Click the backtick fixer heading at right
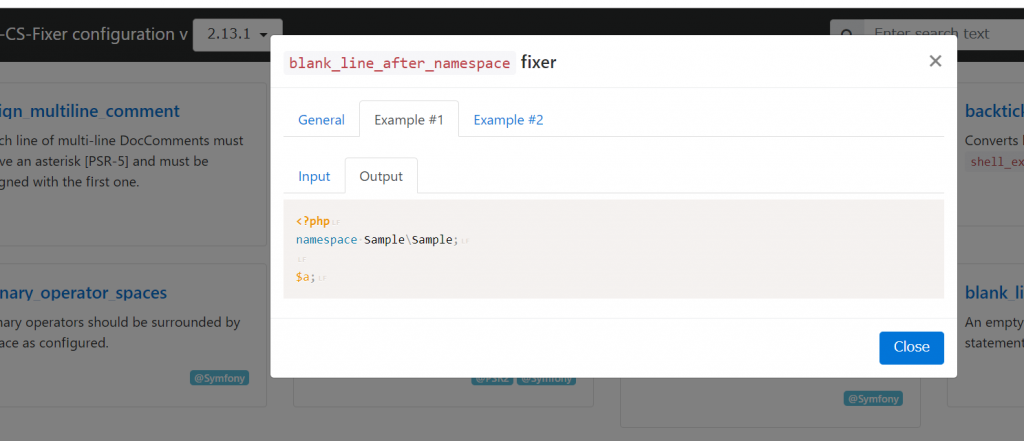Screen dimensions: 1024x441 (993, 111)
